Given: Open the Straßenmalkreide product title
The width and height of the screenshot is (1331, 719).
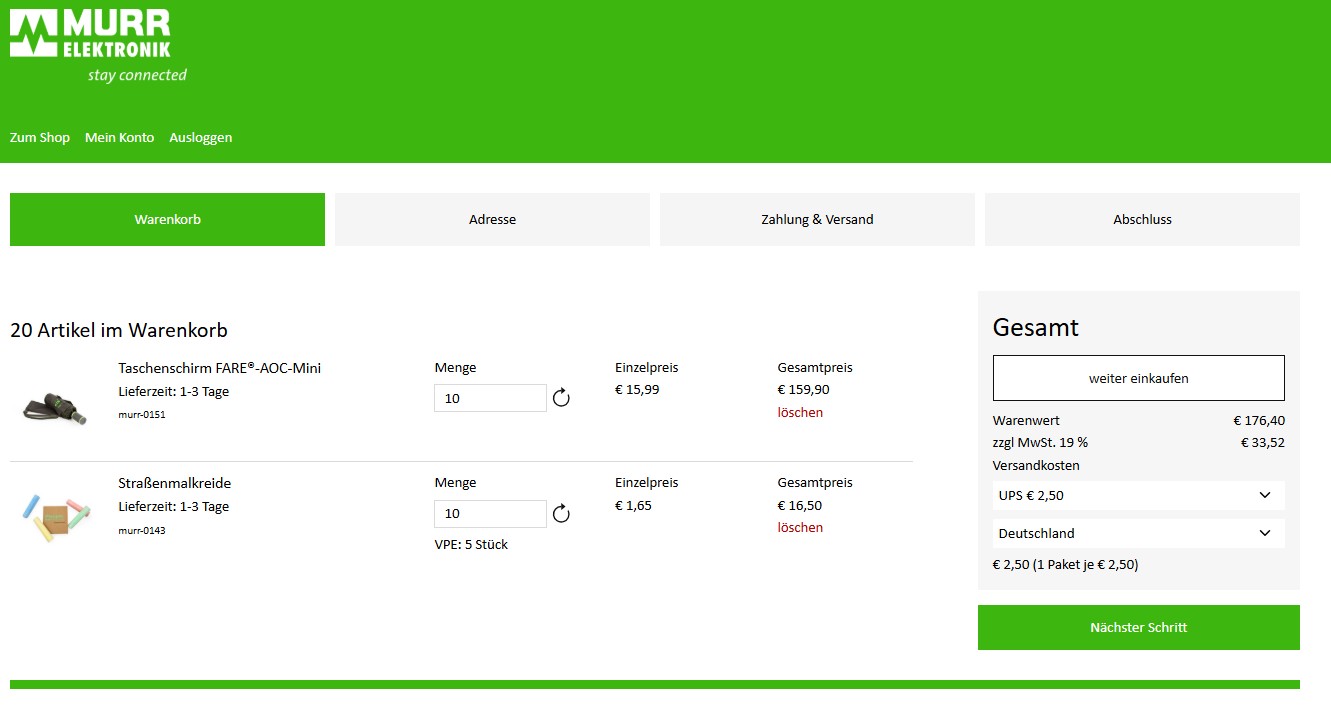Looking at the screenshot, I should pyautogui.click(x=174, y=483).
